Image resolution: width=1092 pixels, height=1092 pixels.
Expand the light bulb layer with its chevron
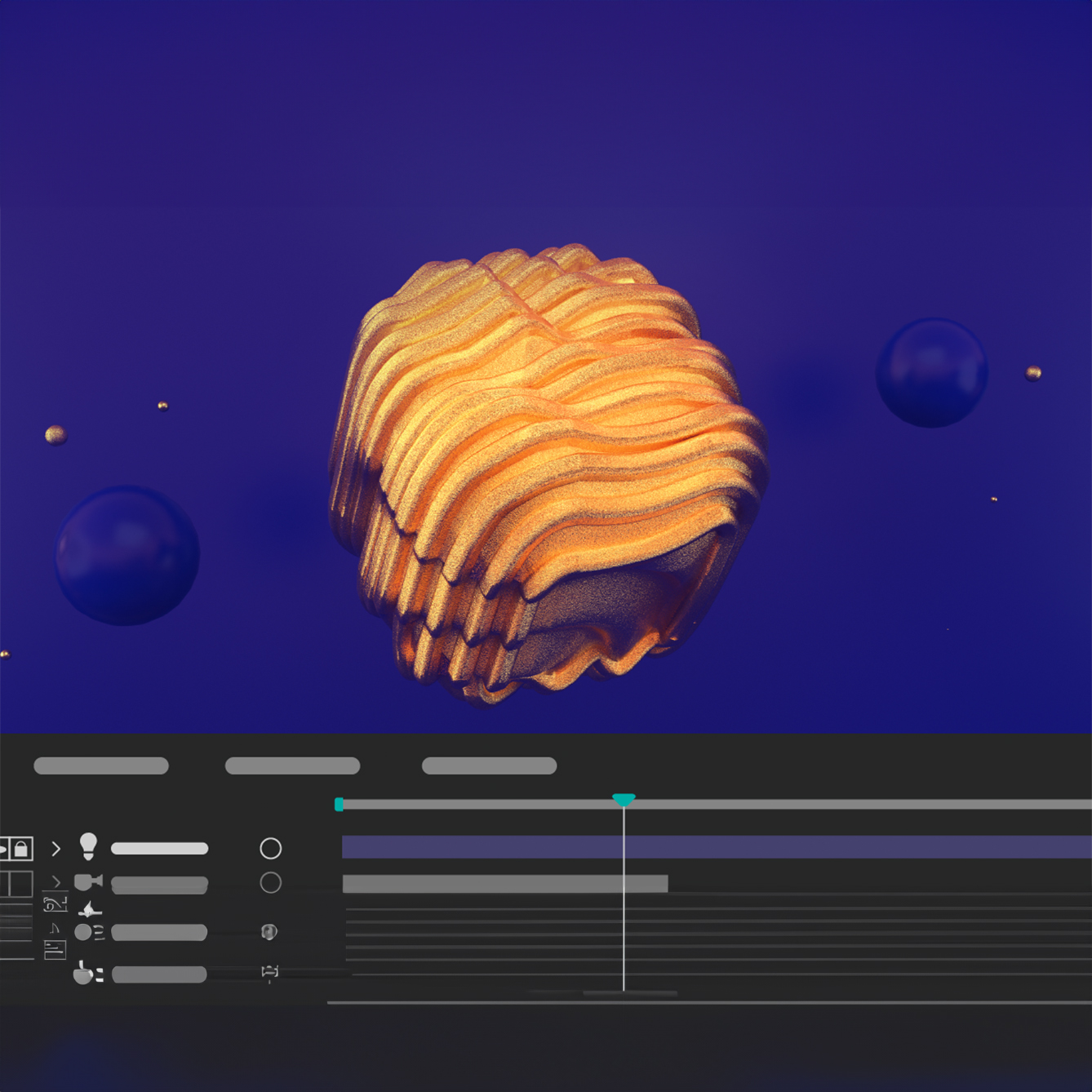point(55,849)
